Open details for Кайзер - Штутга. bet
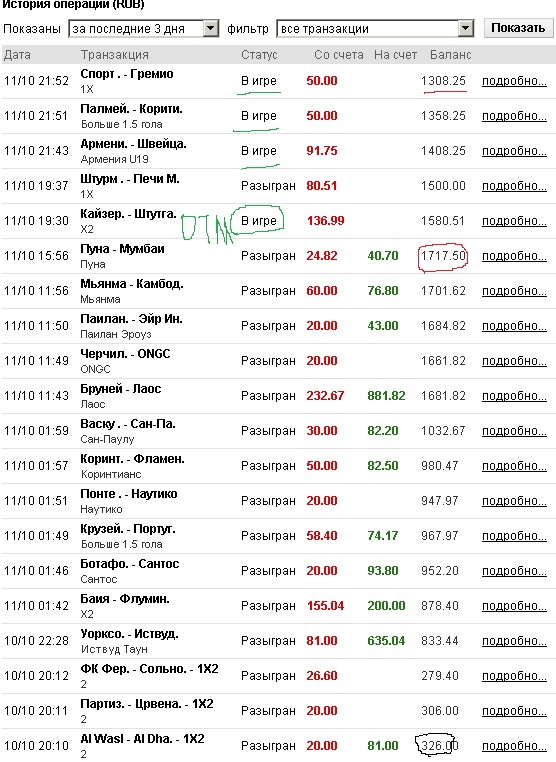 514,221
